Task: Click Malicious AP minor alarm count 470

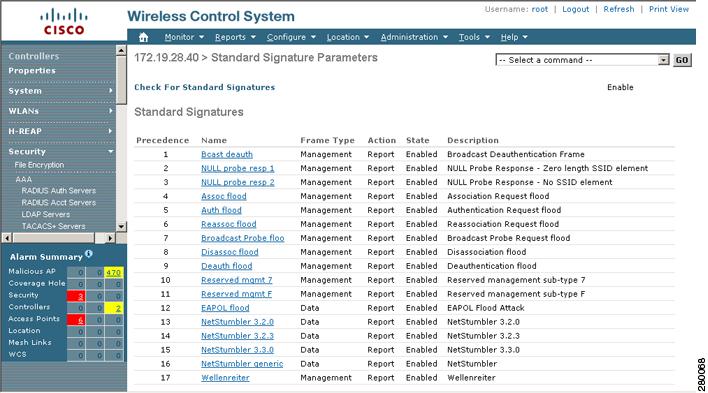Action: click(x=113, y=272)
